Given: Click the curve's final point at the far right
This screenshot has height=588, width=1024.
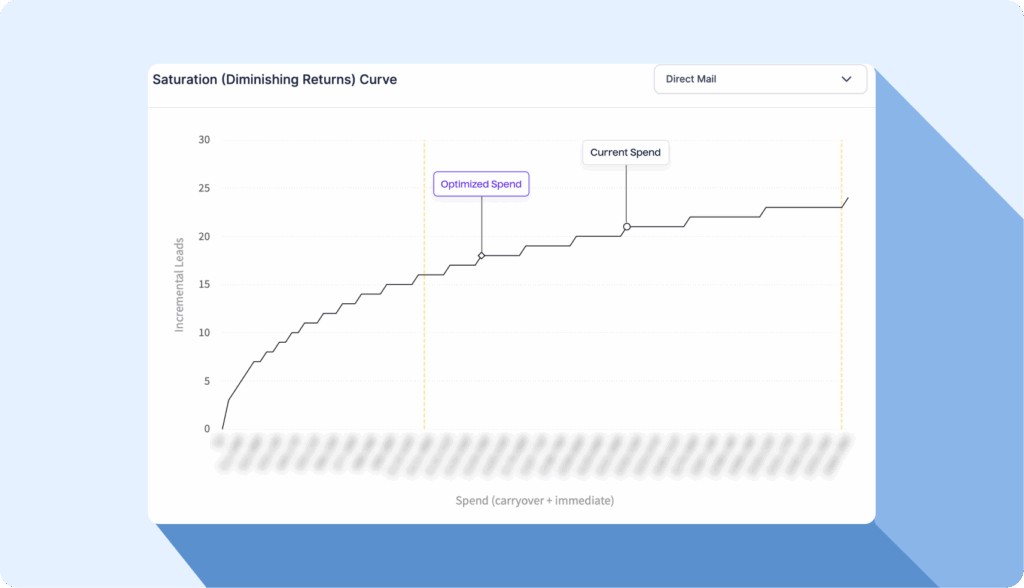Looking at the screenshot, I should click(847, 198).
